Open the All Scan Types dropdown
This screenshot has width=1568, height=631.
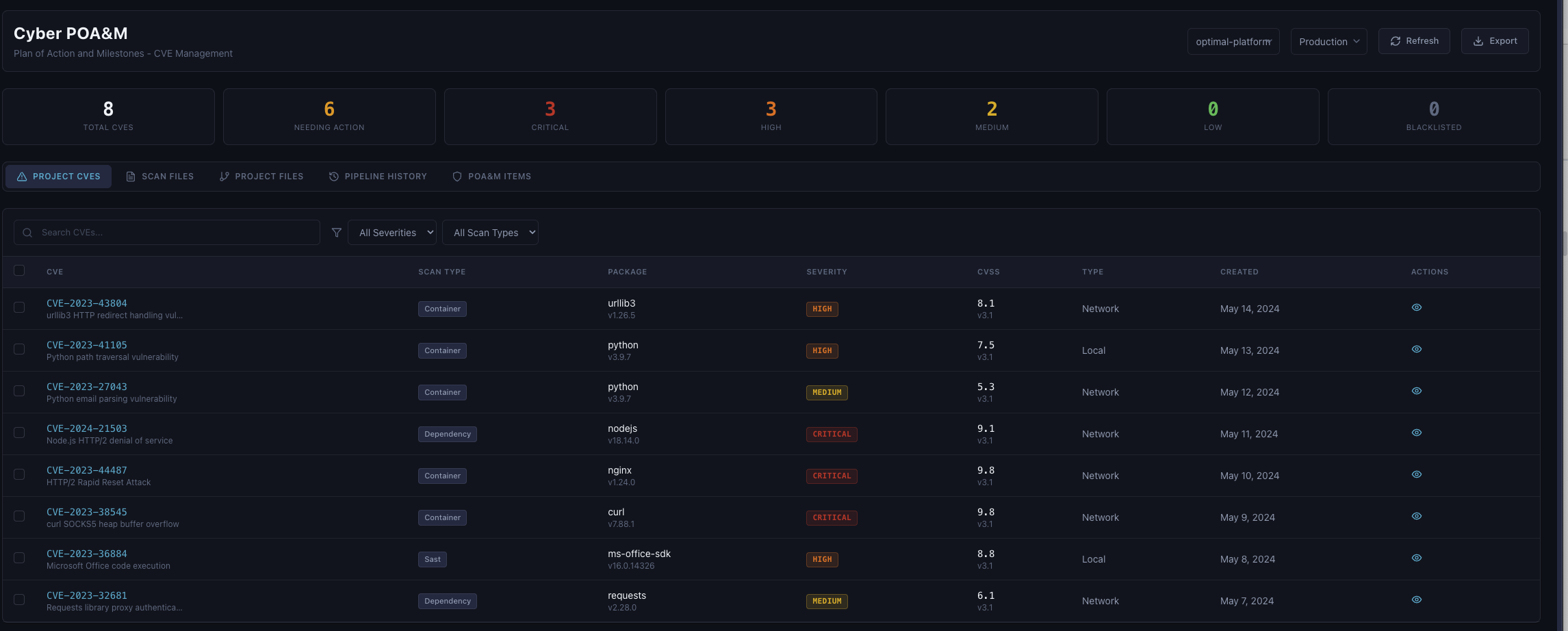pos(490,233)
